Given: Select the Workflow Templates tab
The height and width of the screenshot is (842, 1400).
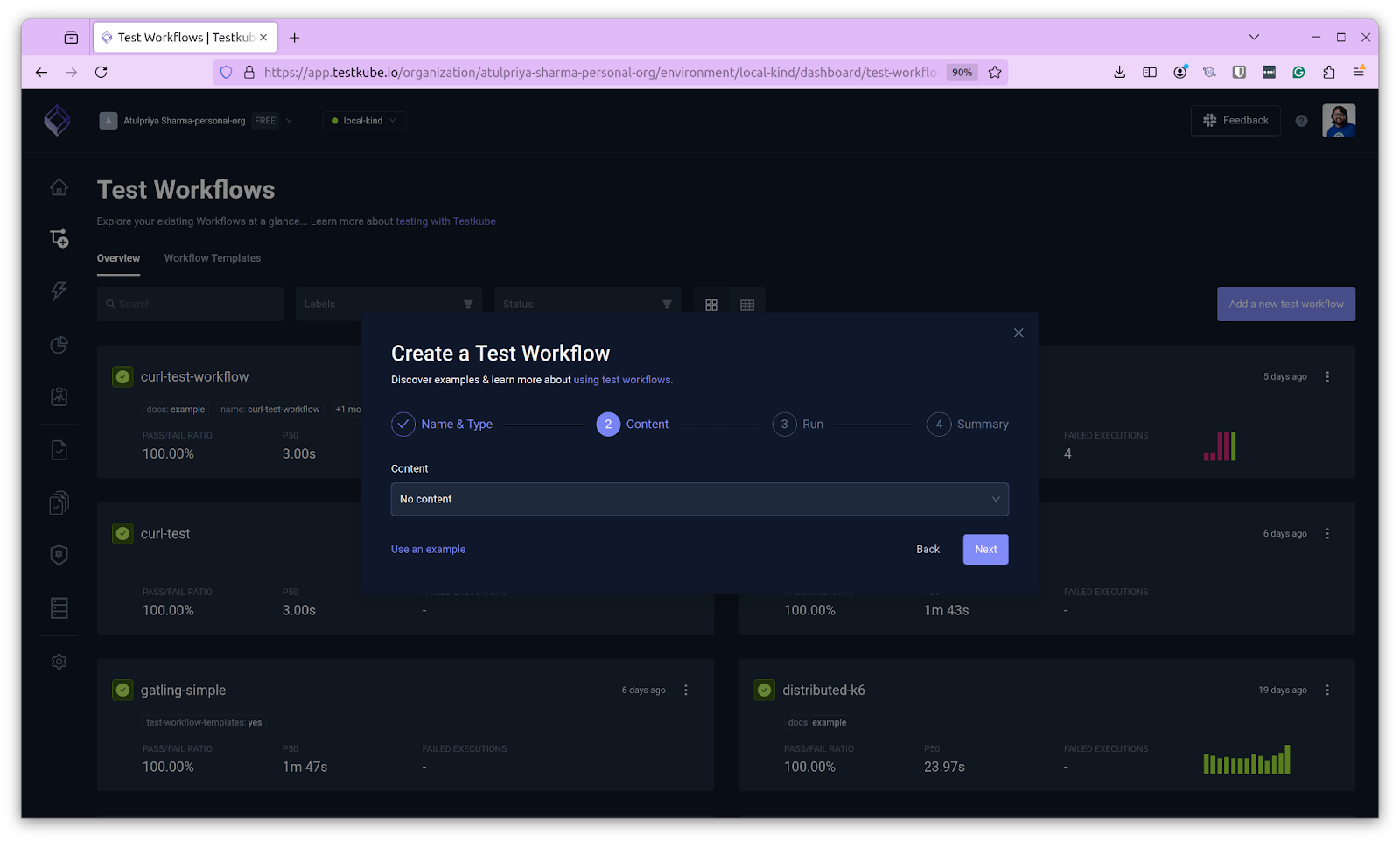Looking at the screenshot, I should coord(213,258).
